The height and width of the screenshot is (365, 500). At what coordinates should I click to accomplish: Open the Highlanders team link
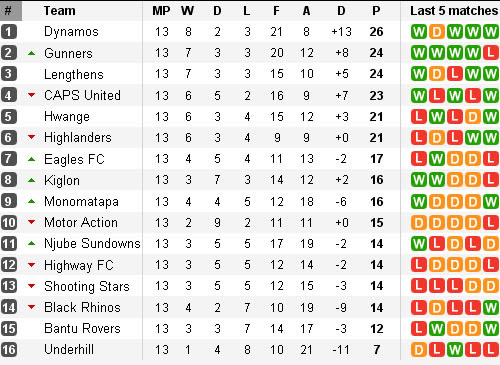[78, 138]
